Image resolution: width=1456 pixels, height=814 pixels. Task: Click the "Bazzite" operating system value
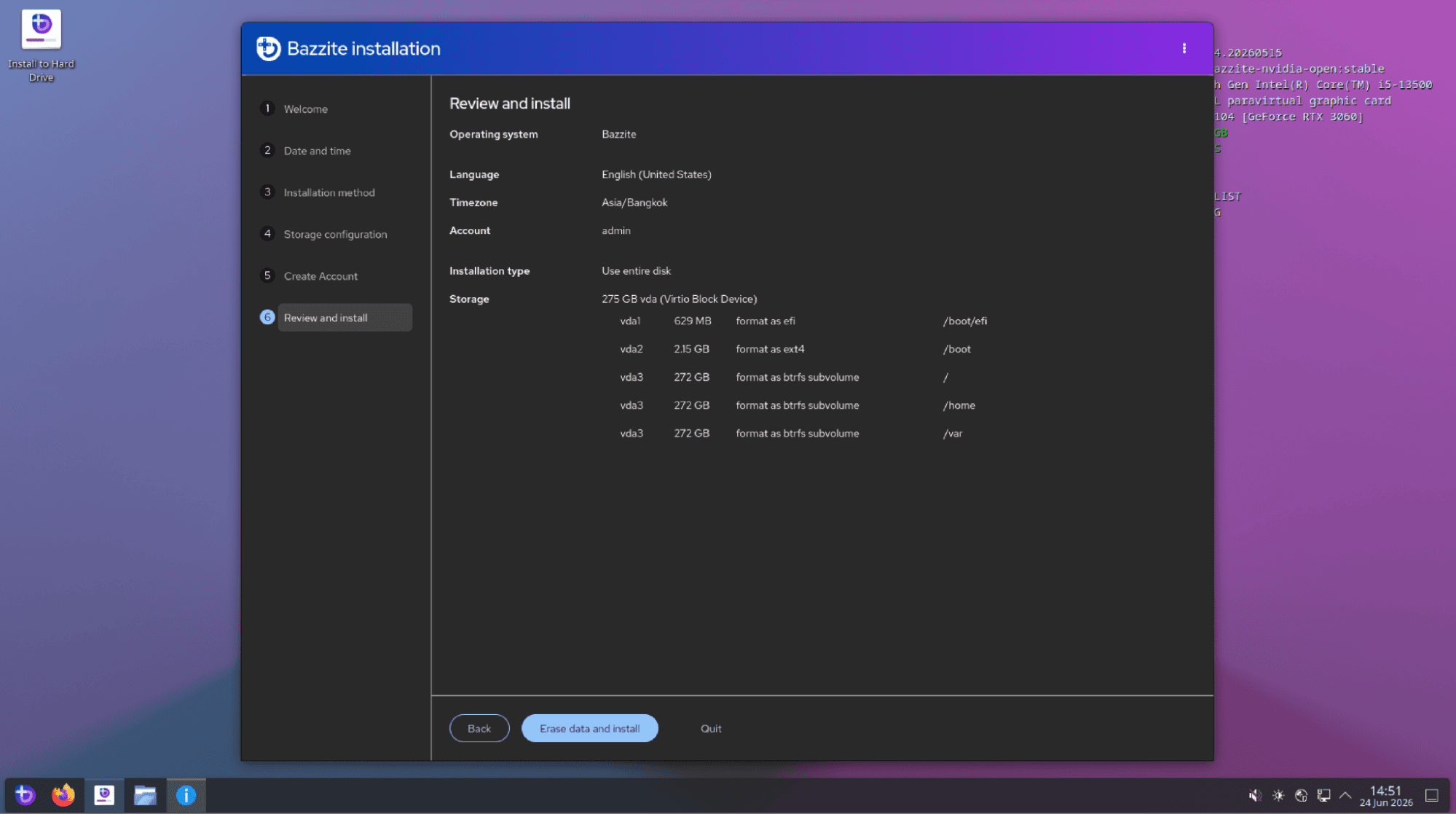point(619,134)
